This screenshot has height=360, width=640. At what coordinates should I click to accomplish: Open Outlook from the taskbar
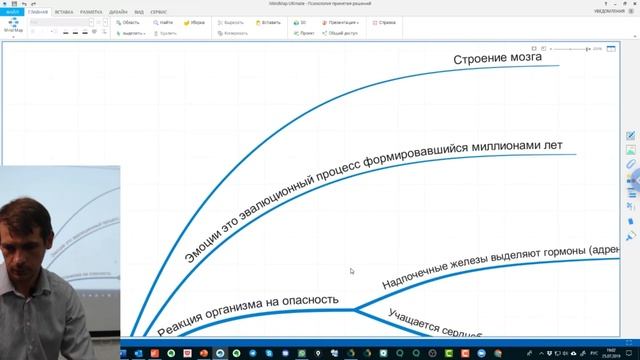pos(138,353)
